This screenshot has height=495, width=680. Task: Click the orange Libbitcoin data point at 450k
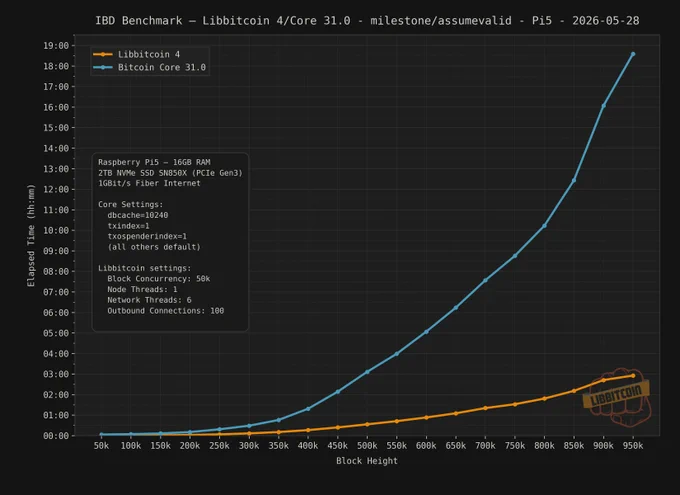pyautogui.click(x=338, y=427)
